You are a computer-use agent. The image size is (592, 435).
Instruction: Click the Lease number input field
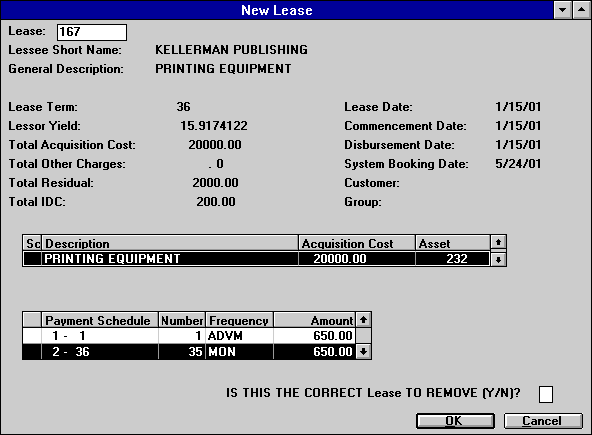click(x=92, y=32)
